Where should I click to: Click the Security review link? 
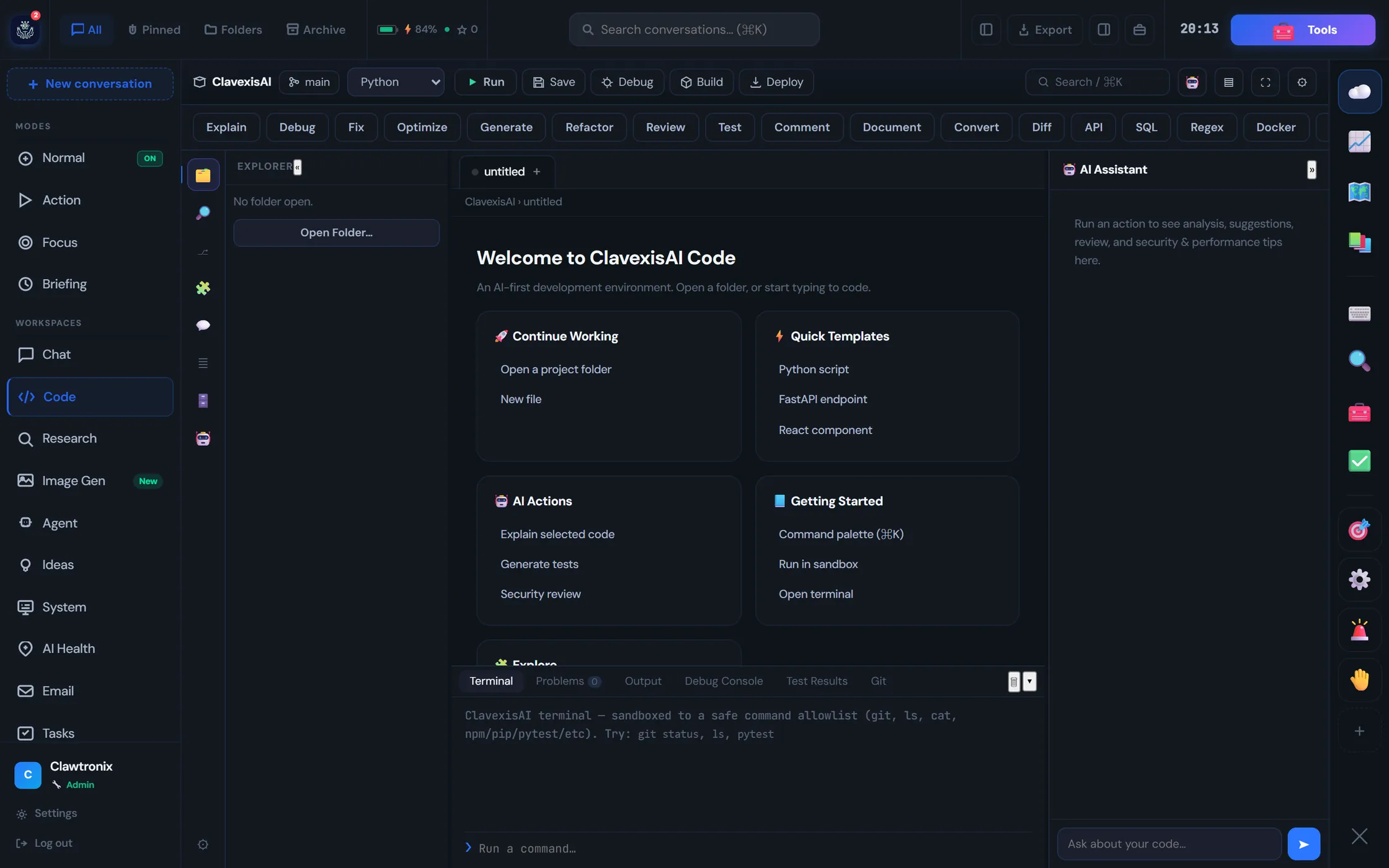(540, 594)
